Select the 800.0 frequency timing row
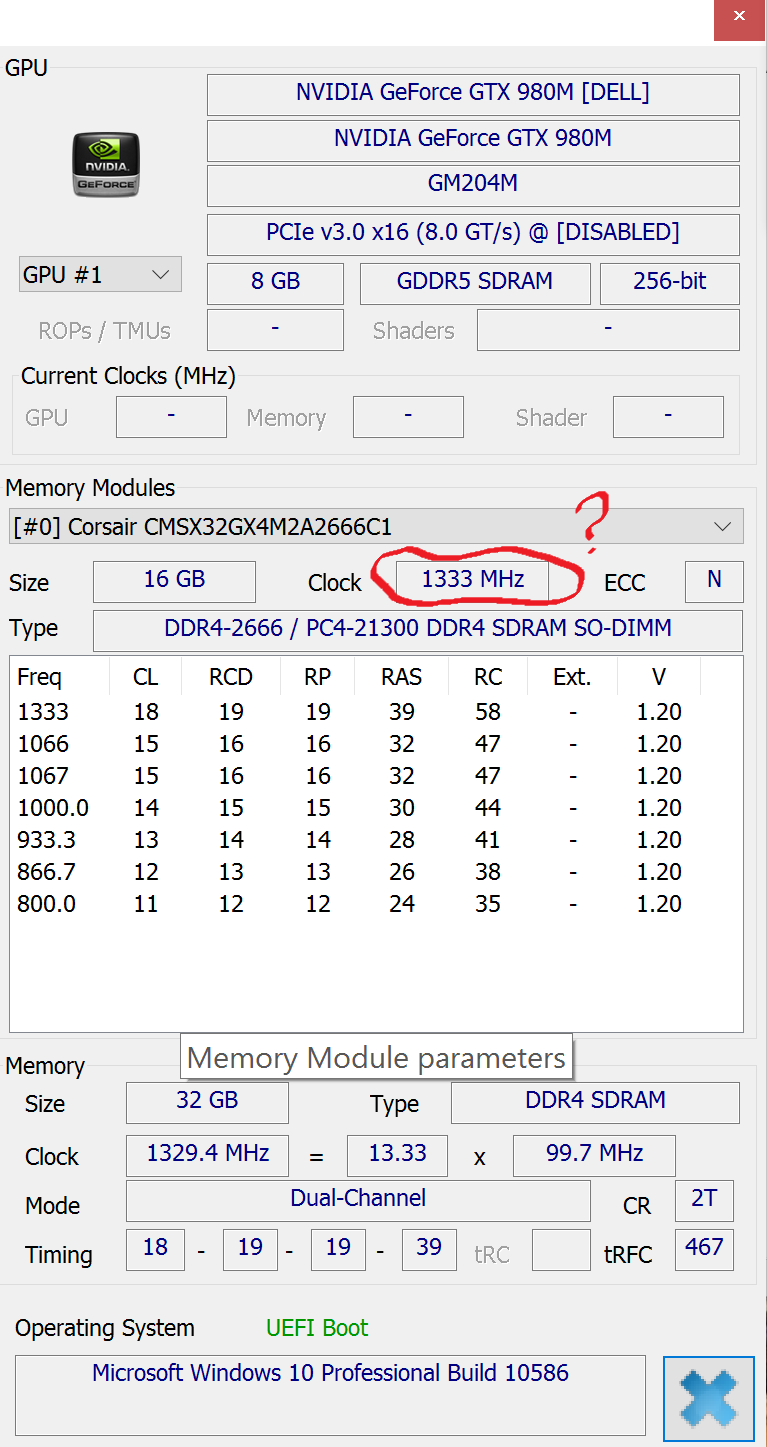Screen dimensions: 767x1447 [376, 904]
